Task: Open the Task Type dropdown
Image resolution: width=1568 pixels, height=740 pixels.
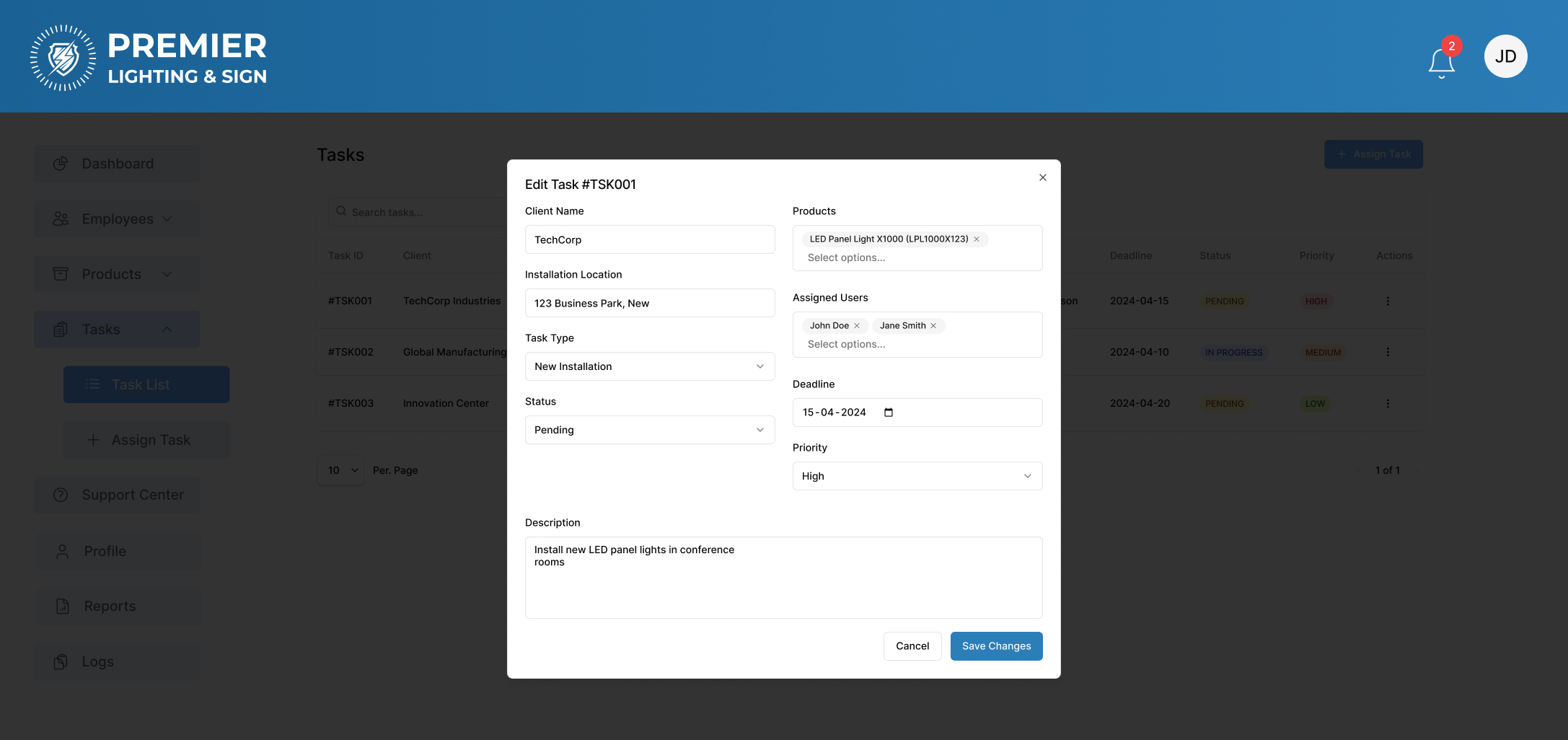Action: pos(649,366)
